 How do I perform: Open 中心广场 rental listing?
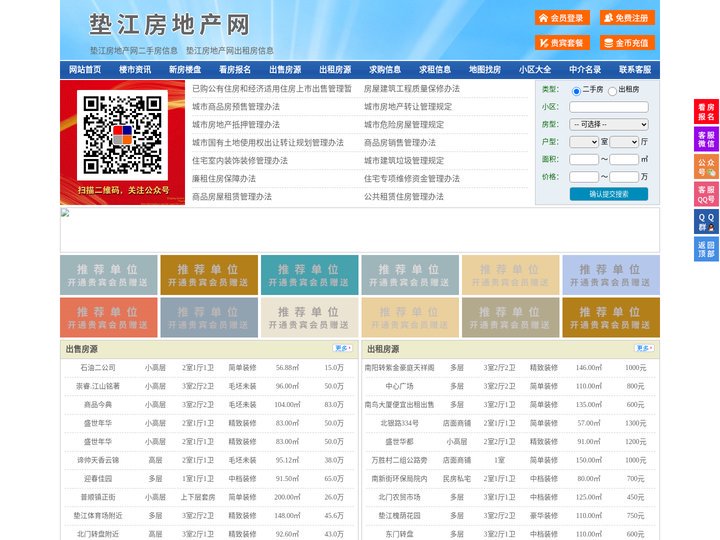399,386
